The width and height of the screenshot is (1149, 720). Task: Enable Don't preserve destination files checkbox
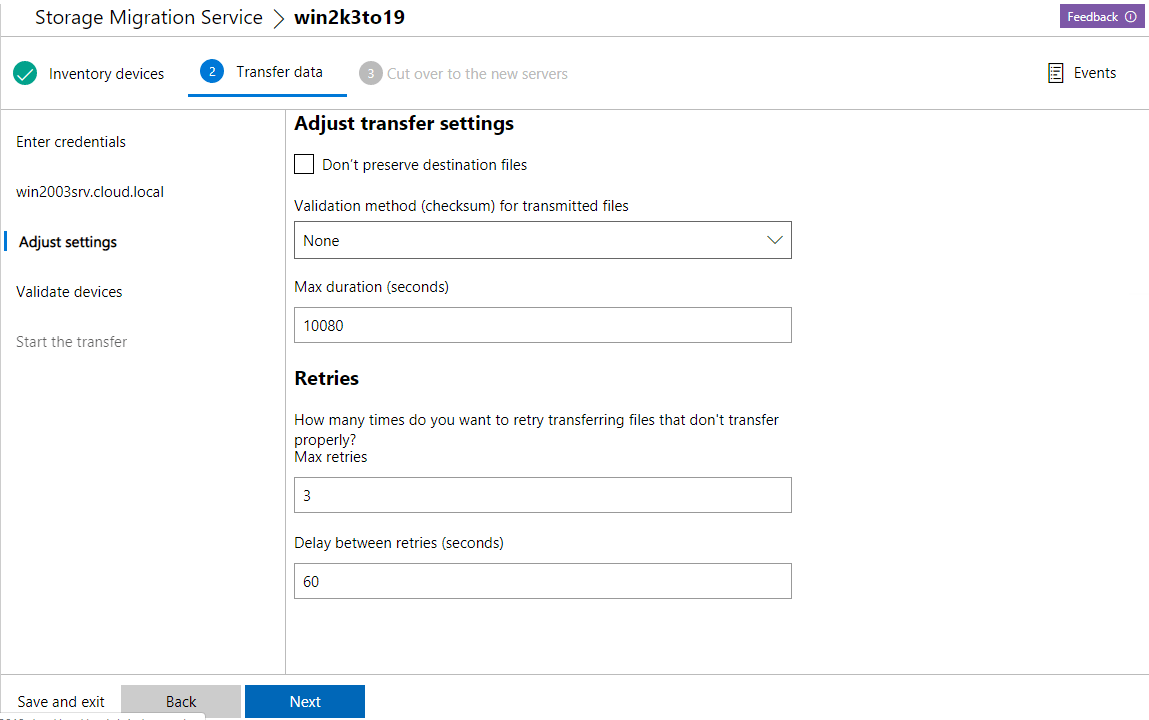(x=304, y=164)
